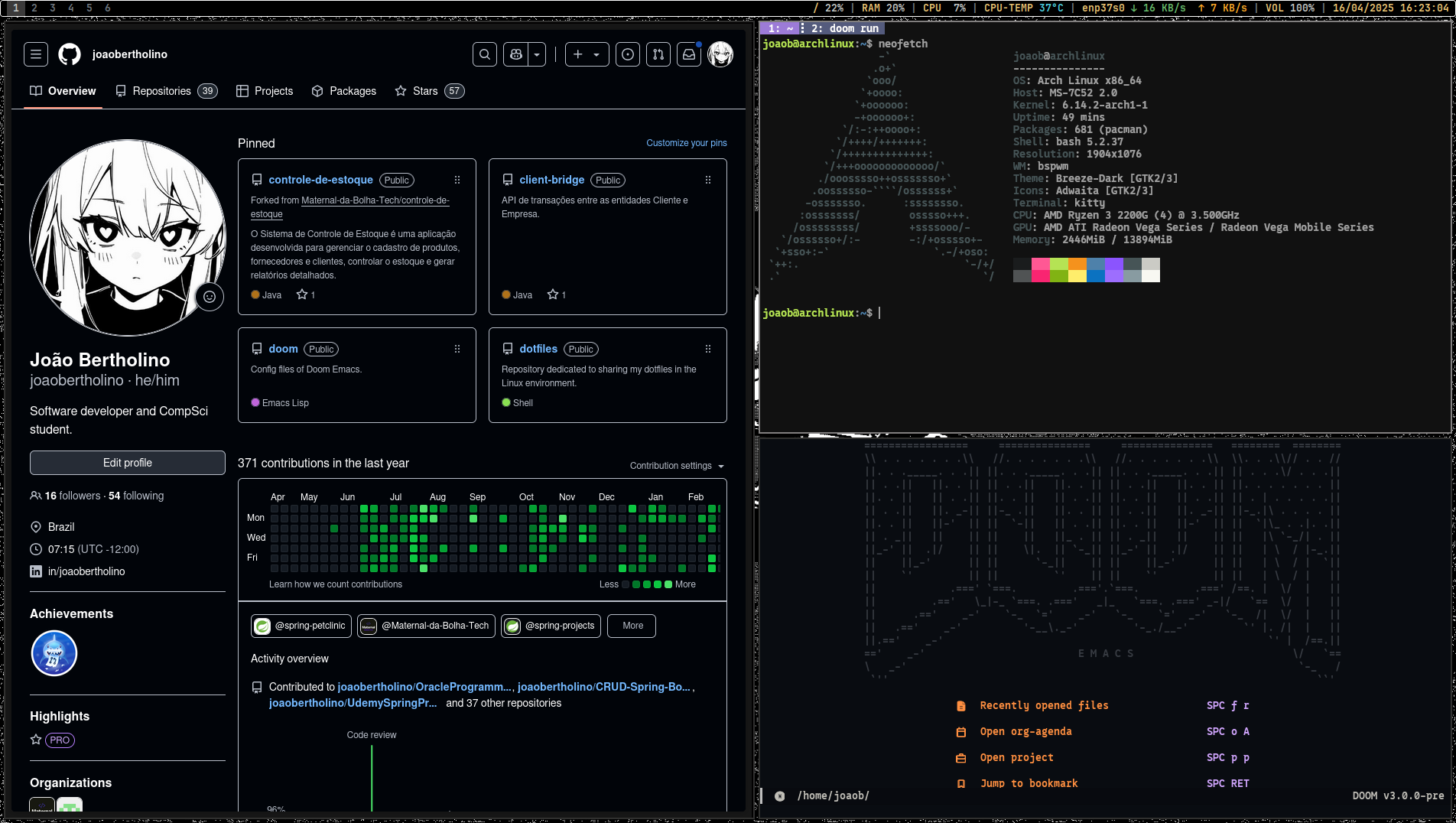
Task: Go to GitHub homepage via Octocat logo
Action: (70, 54)
